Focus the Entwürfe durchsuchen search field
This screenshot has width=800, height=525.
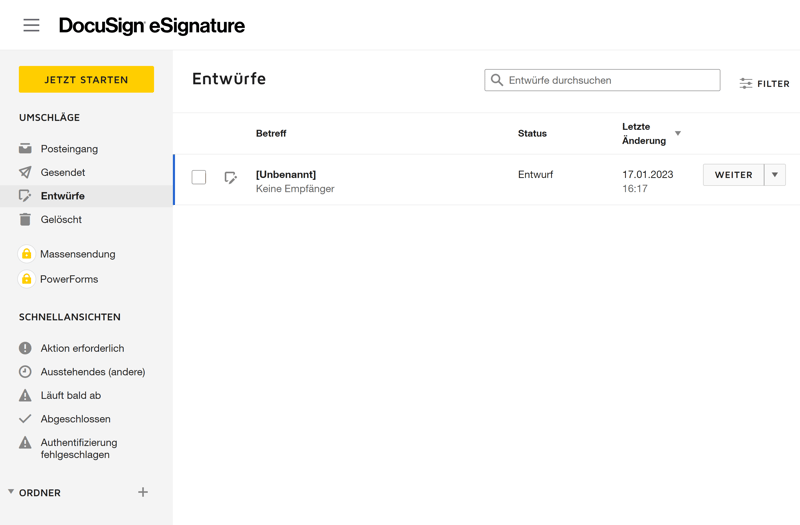pyautogui.click(x=610, y=80)
